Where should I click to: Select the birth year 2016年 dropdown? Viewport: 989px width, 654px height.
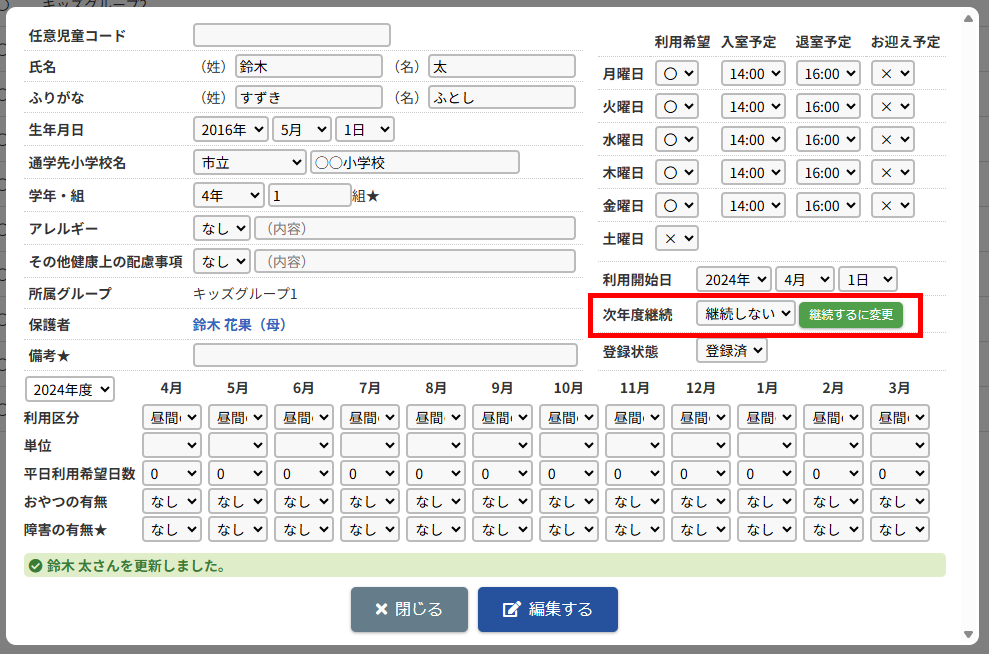[231, 129]
